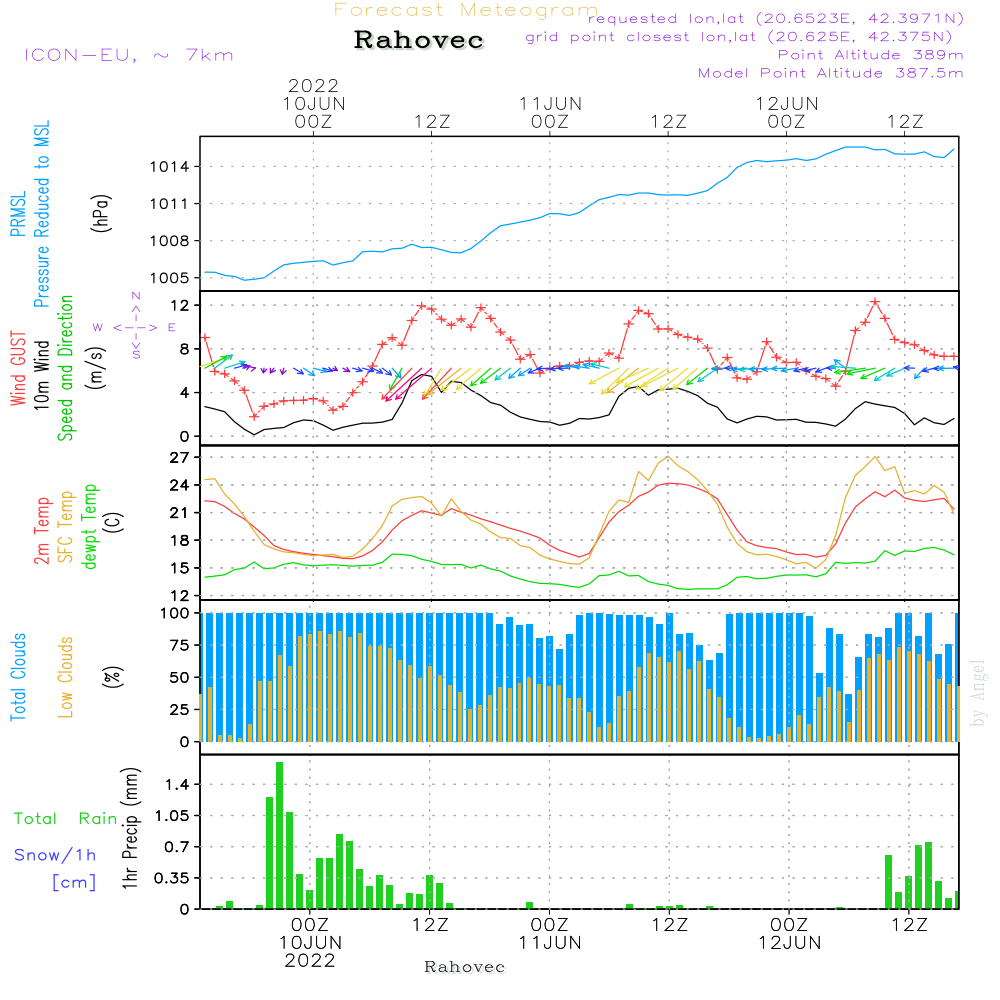Click the '(m/s)' unit label
The image size is (1000, 1000).
[x=96, y=368]
